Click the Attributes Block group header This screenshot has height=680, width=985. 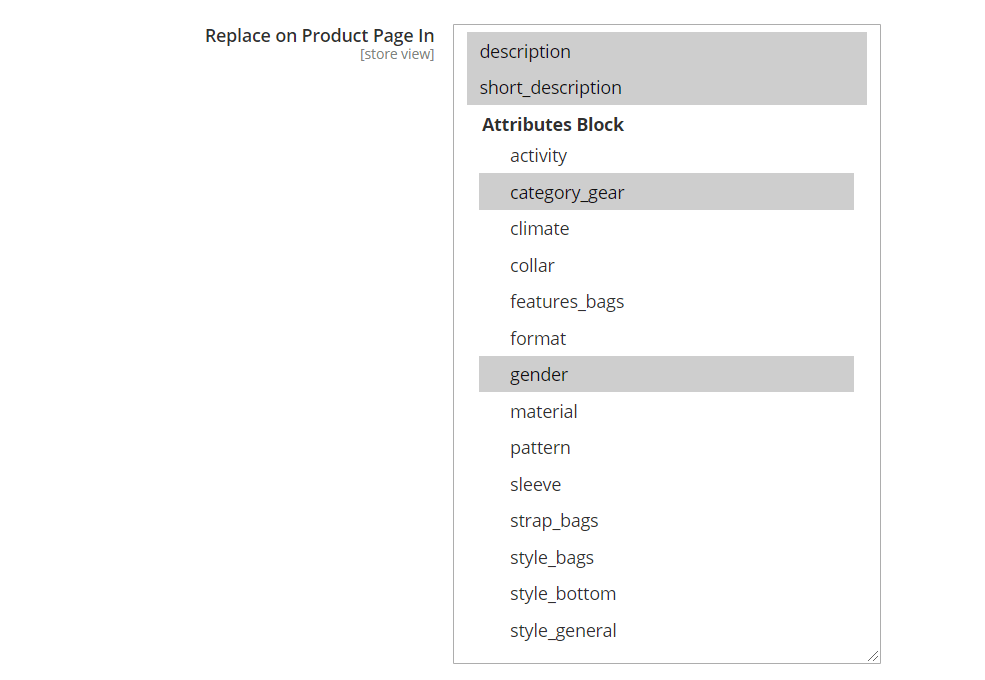tap(553, 125)
